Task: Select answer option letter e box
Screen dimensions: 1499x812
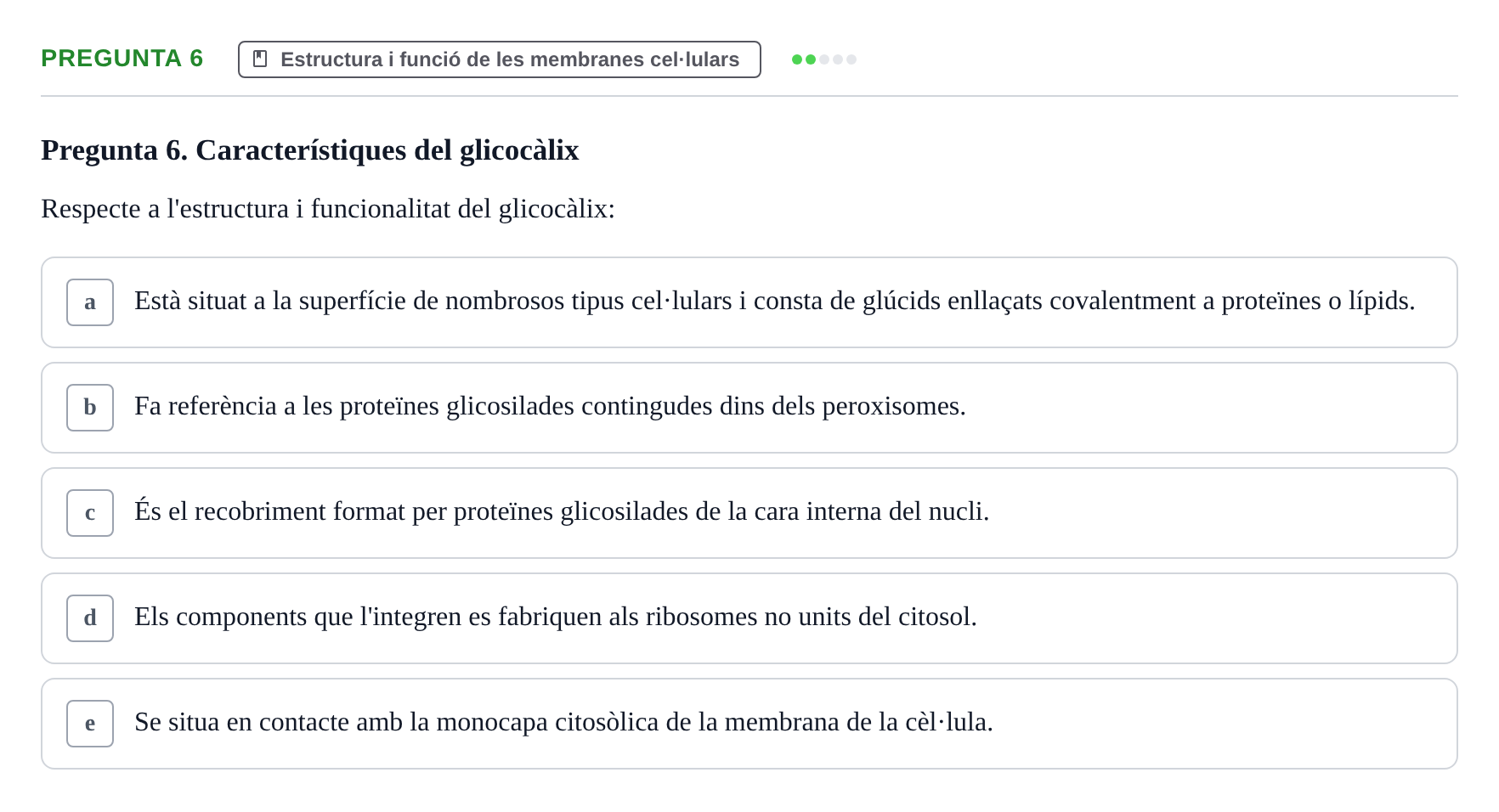Action: pyautogui.click(x=90, y=724)
